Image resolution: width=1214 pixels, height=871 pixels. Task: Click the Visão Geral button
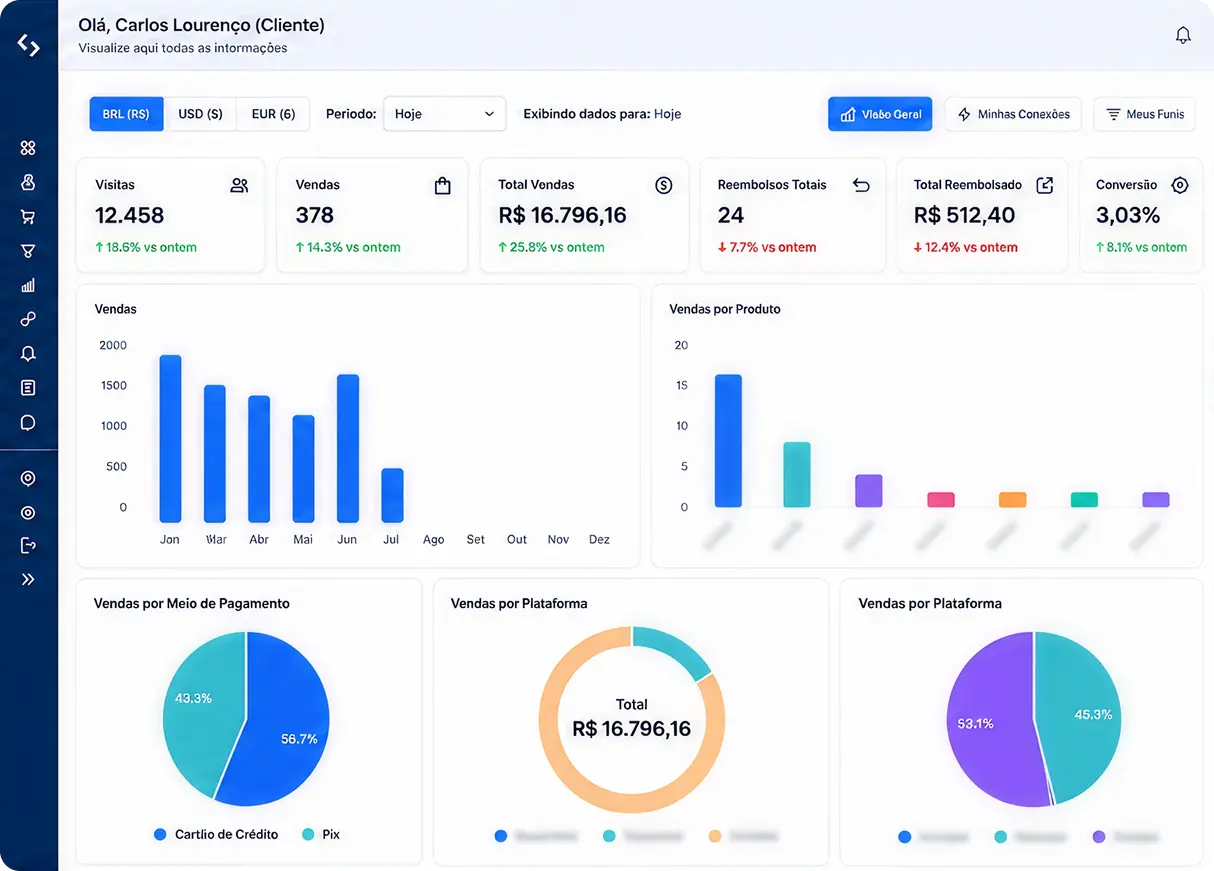(880, 114)
